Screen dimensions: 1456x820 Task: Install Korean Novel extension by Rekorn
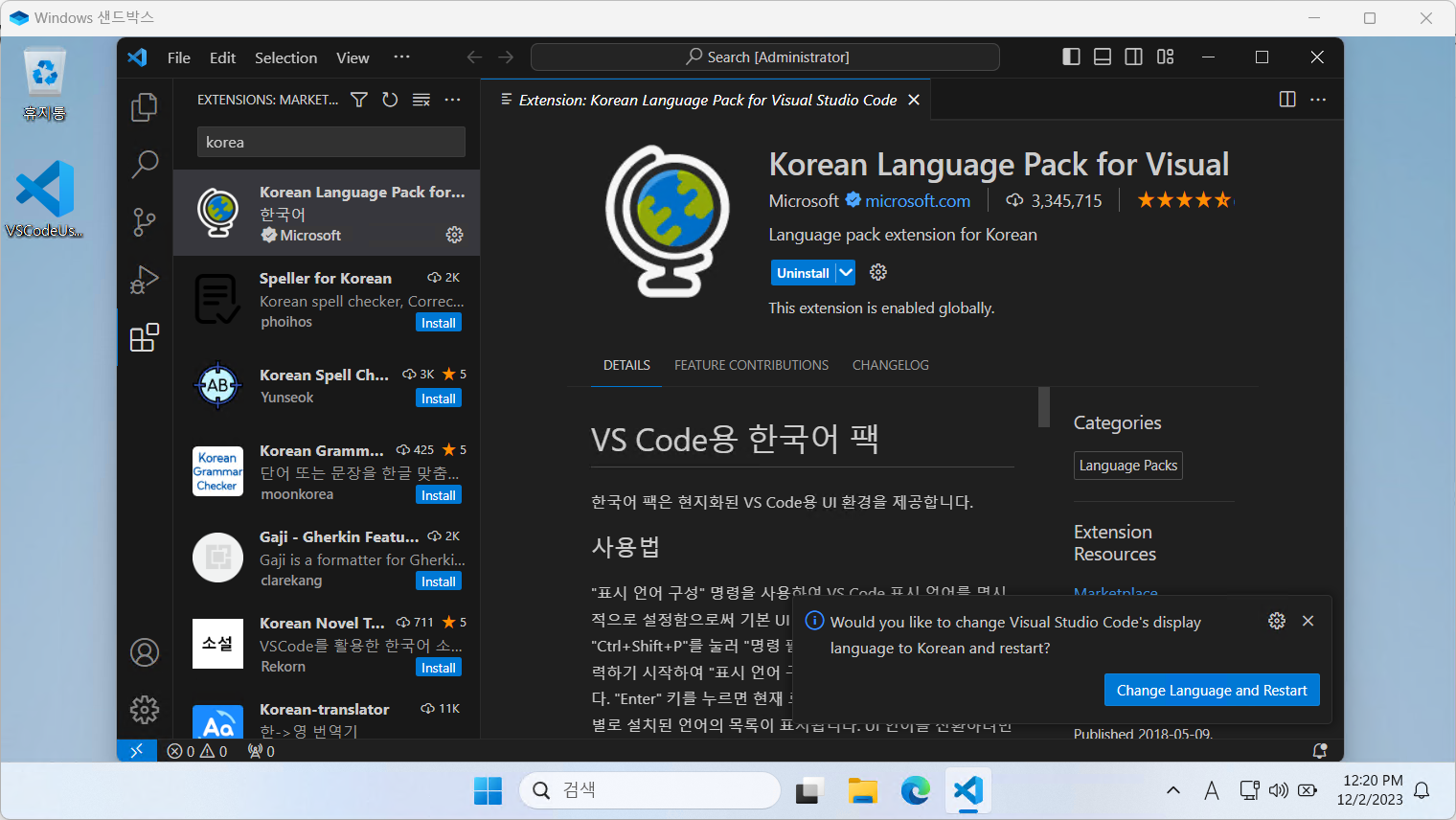point(439,668)
